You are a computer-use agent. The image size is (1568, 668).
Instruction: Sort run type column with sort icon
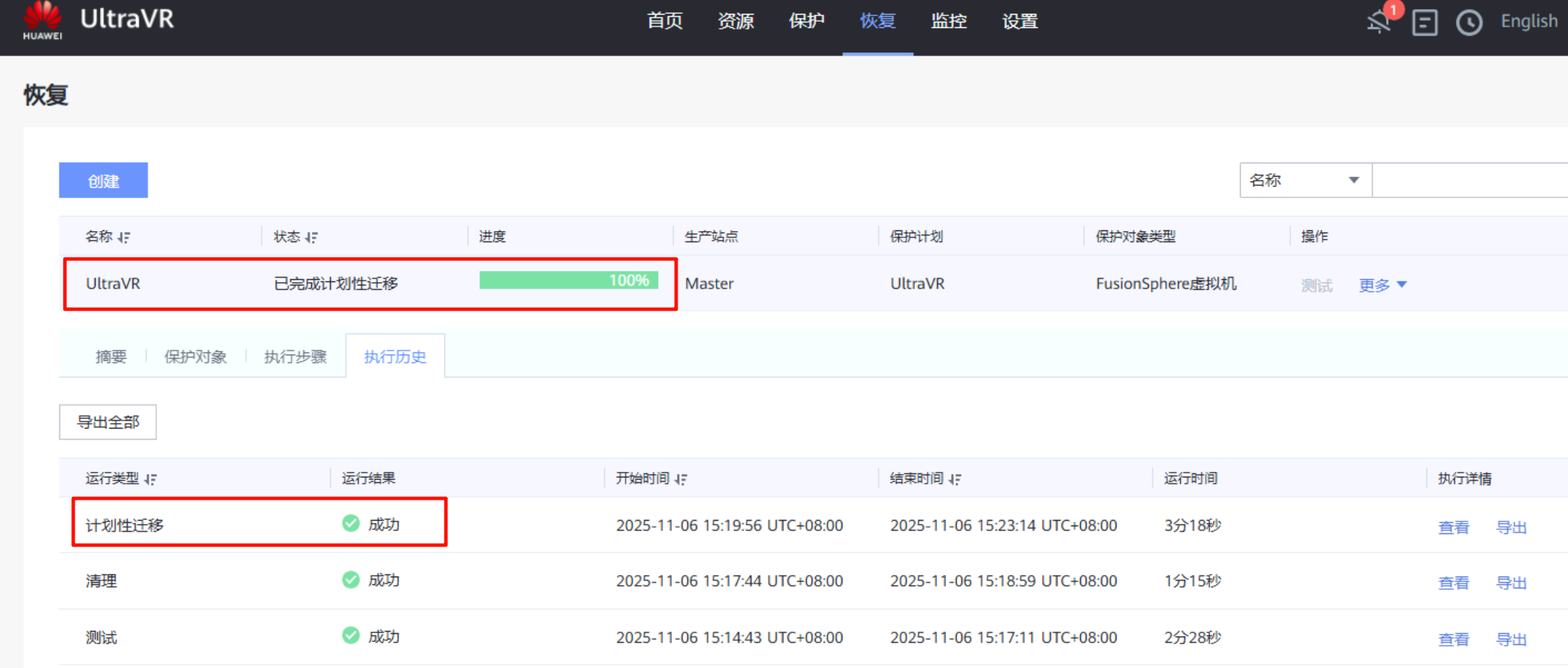tap(151, 479)
